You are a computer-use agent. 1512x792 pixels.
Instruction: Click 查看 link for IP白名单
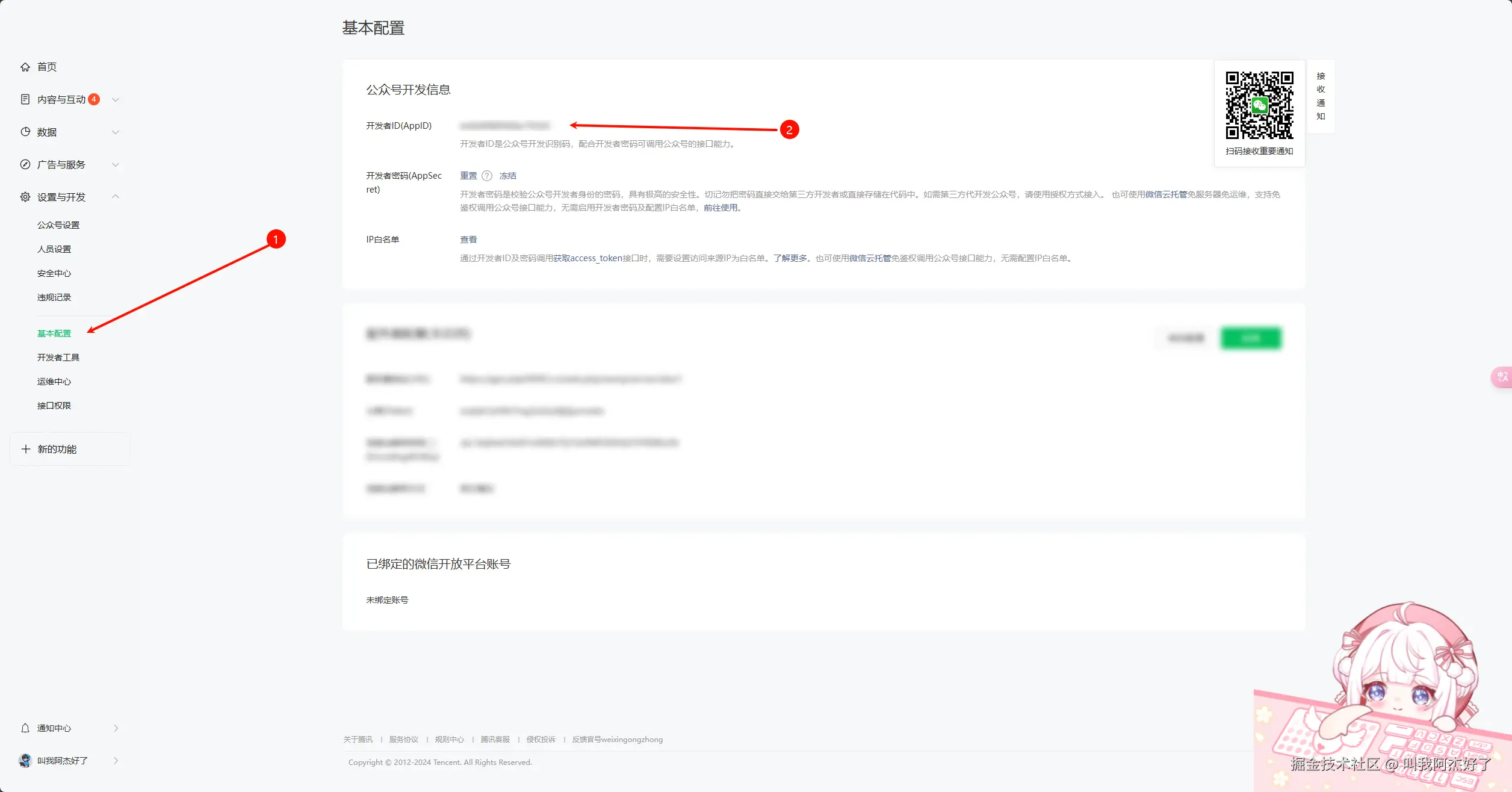tap(468, 240)
